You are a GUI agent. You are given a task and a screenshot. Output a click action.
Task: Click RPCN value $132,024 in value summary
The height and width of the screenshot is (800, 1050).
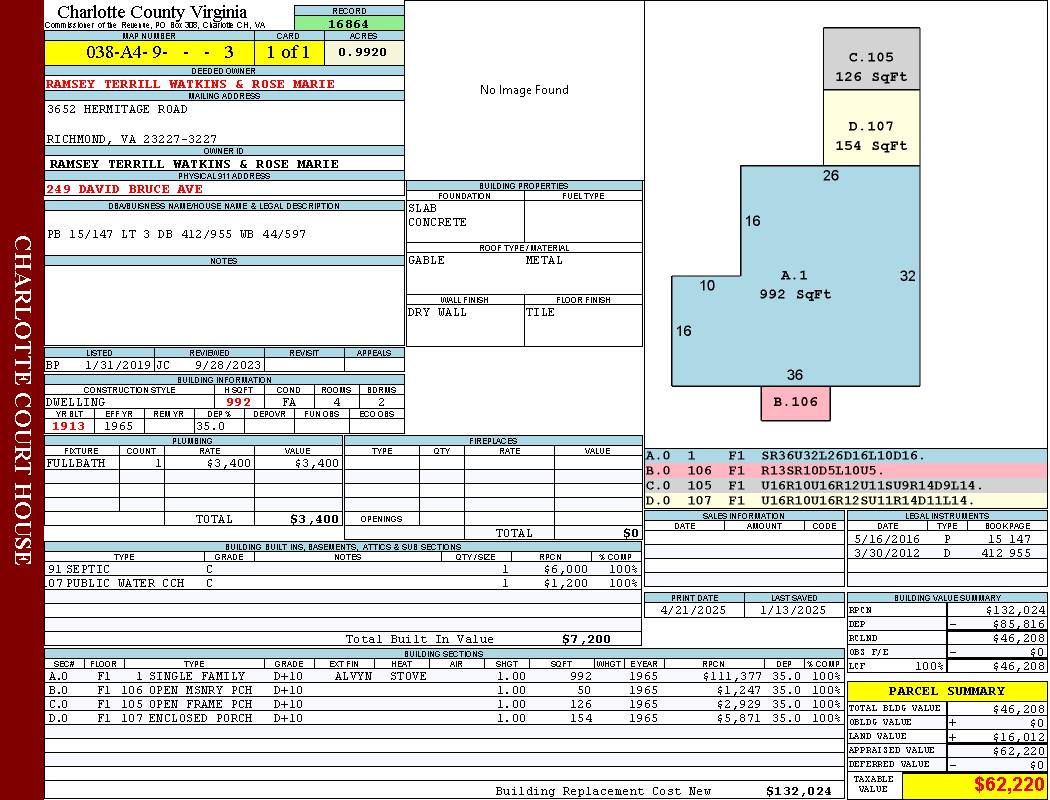click(1015, 611)
